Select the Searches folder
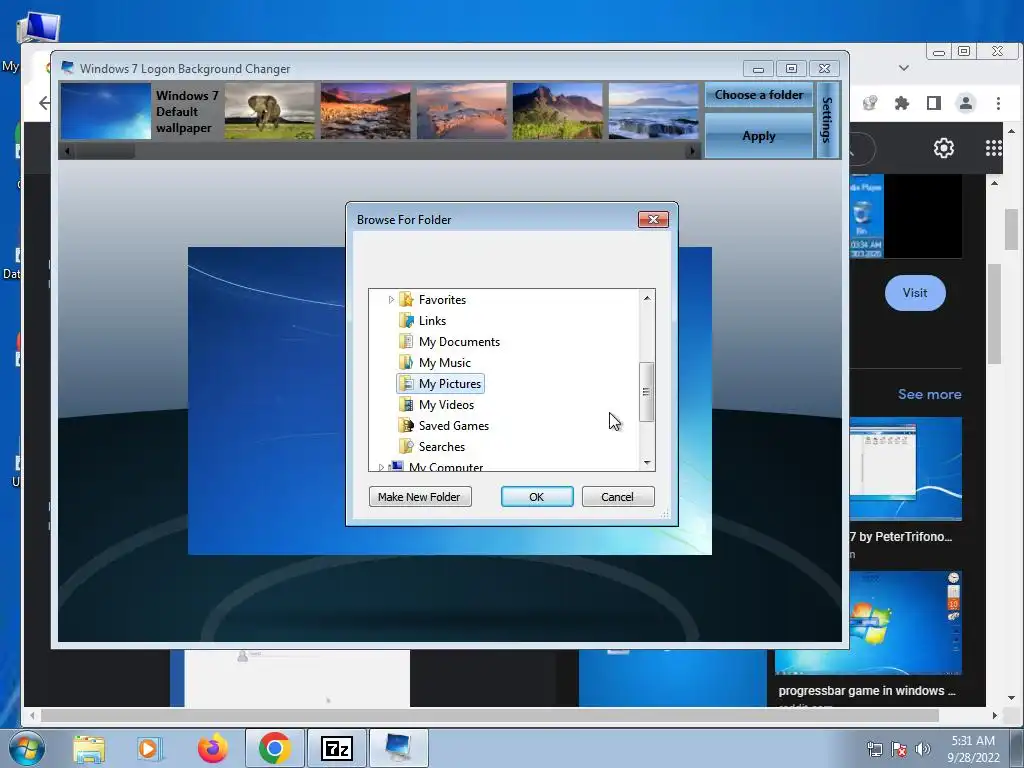 (x=442, y=446)
